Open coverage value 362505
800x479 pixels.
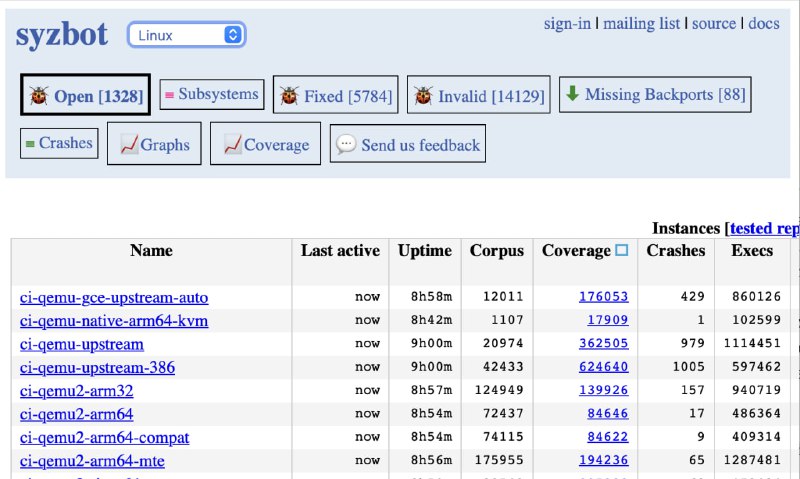click(x=604, y=343)
